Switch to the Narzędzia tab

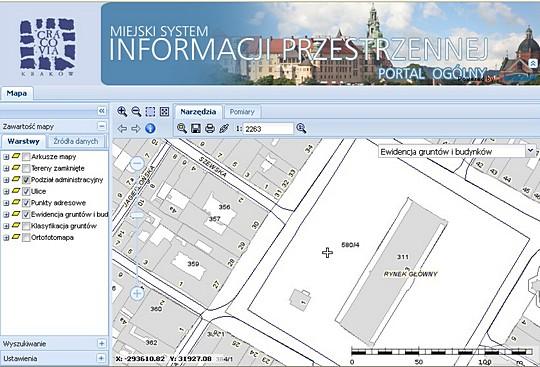click(198, 112)
